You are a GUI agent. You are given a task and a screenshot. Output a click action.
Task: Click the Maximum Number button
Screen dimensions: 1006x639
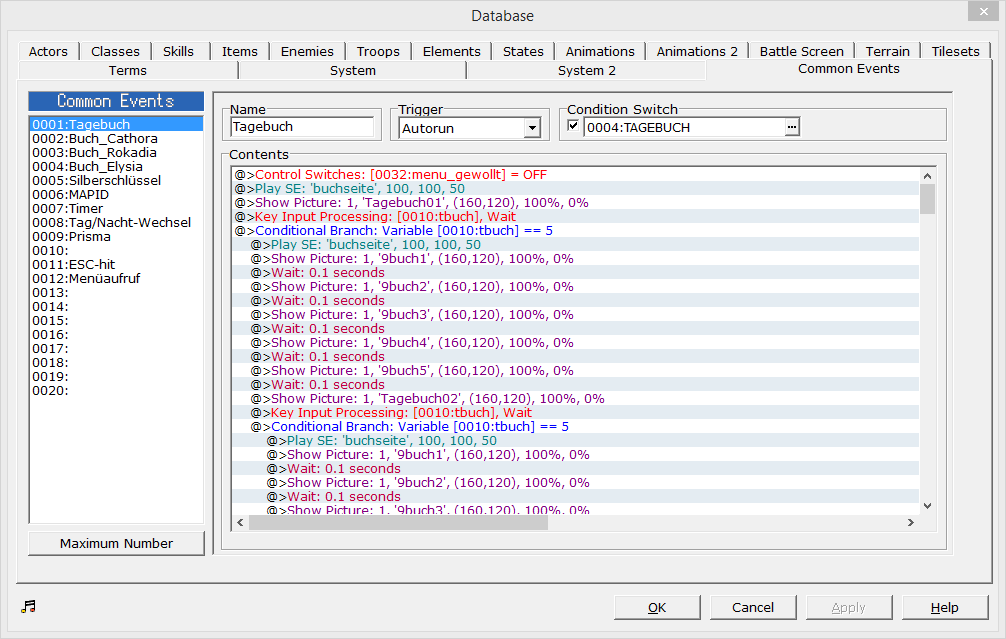pos(116,543)
